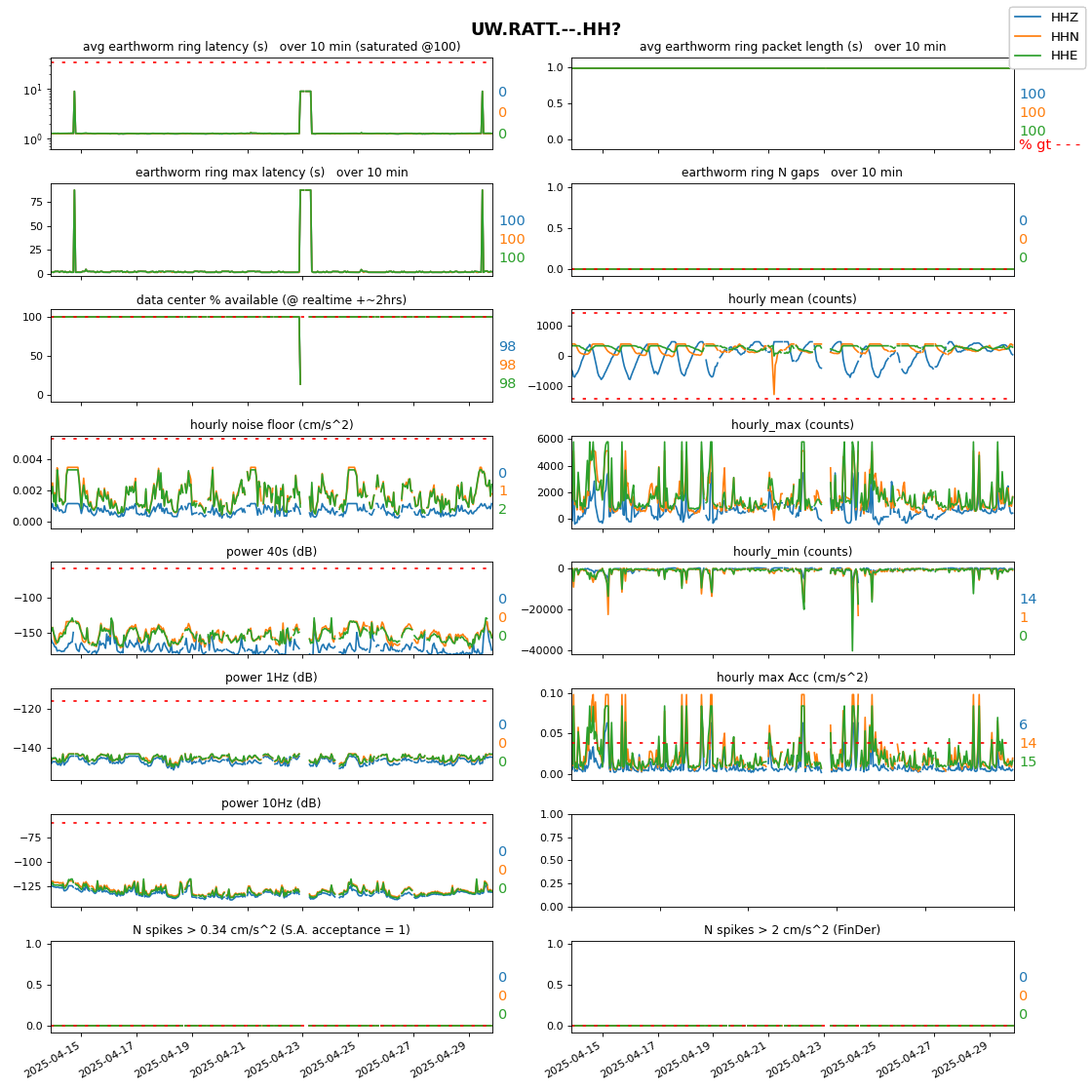The image size is (1092, 1092).
Task: Click inside the hourly mean (counts) plot area
Action: (x=793, y=356)
